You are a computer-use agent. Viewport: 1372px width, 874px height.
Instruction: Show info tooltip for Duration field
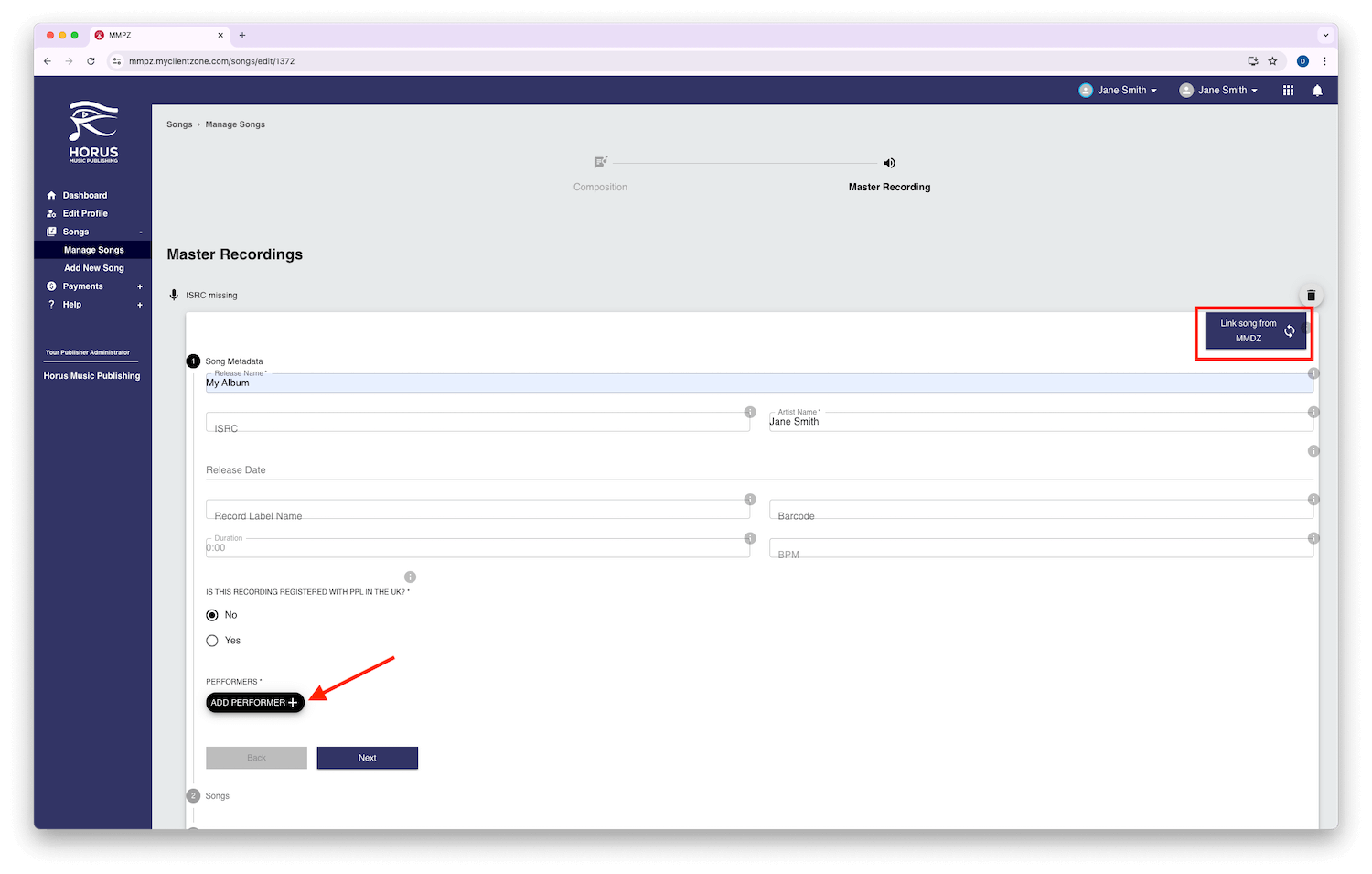(750, 538)
